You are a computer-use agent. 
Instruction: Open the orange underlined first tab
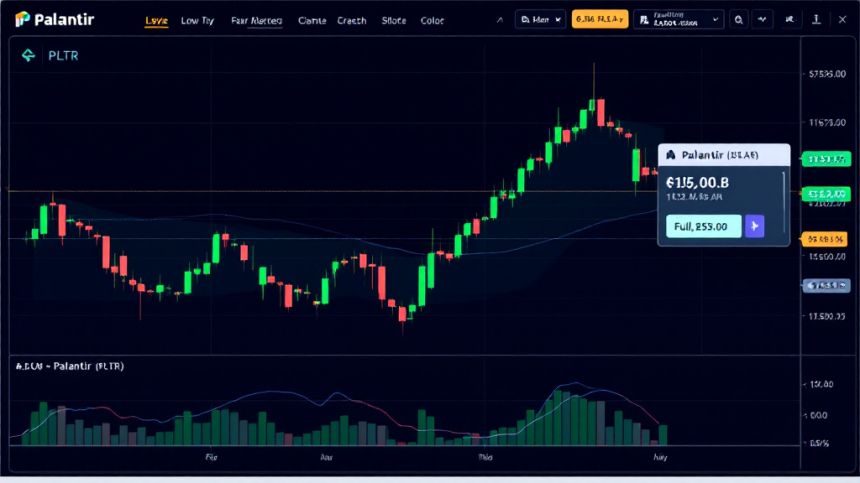click(x=156, y=21)
